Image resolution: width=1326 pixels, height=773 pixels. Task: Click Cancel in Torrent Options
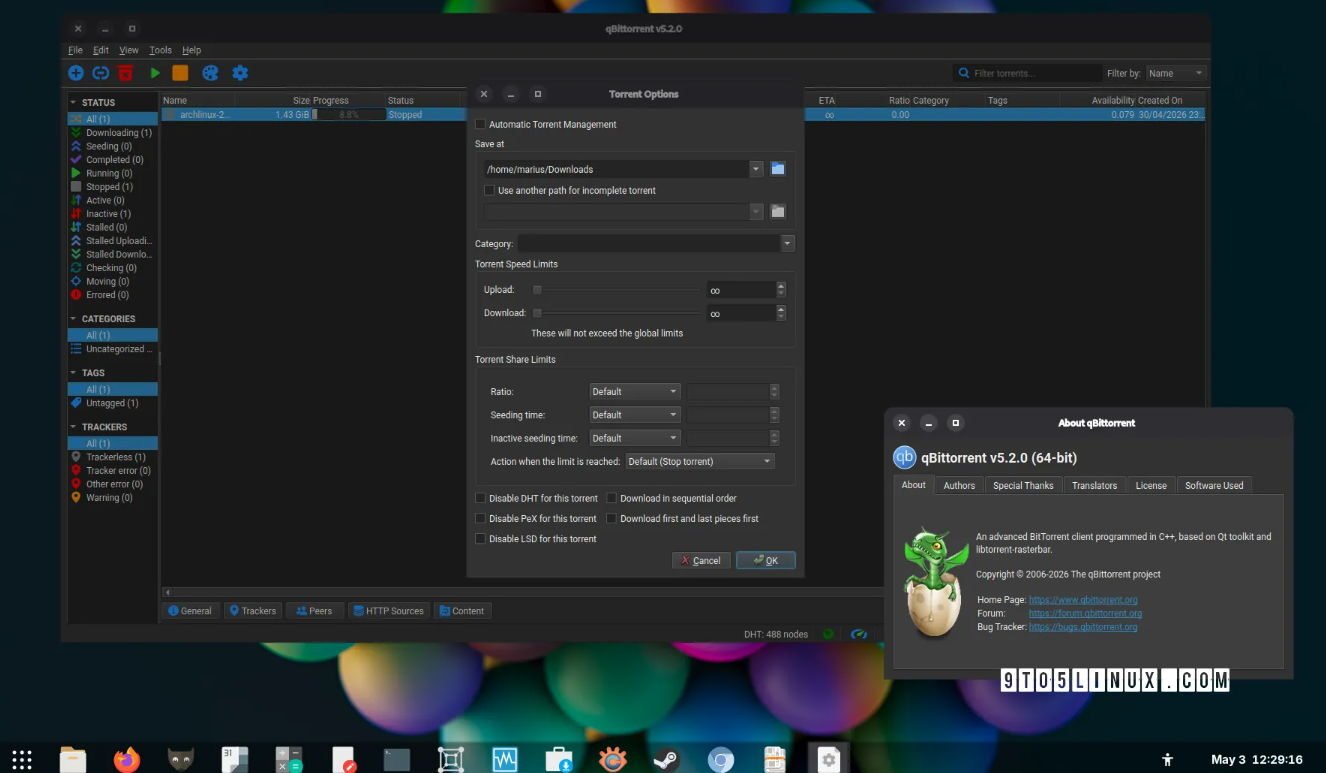coord(701,560)
